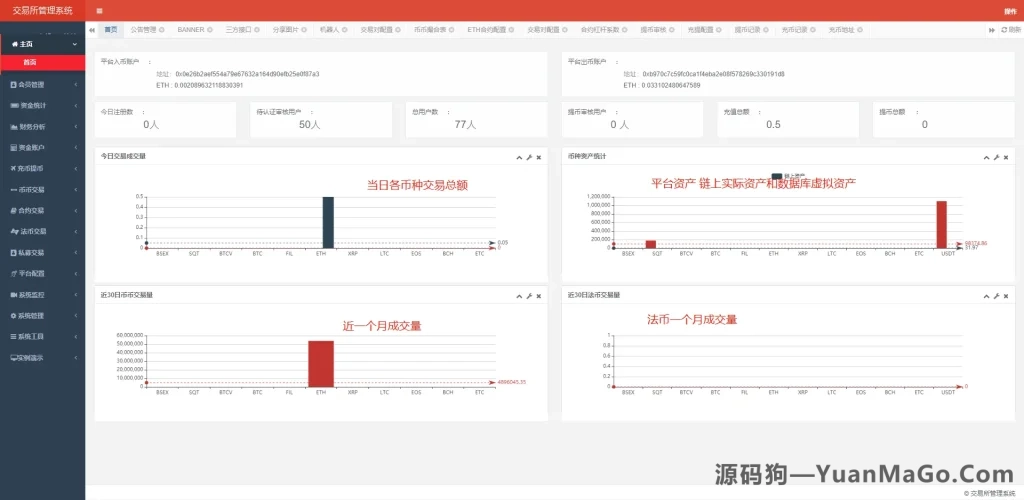Click the 平台配置 sidebar icon
1024x500 pixels.
pos(14,273)
